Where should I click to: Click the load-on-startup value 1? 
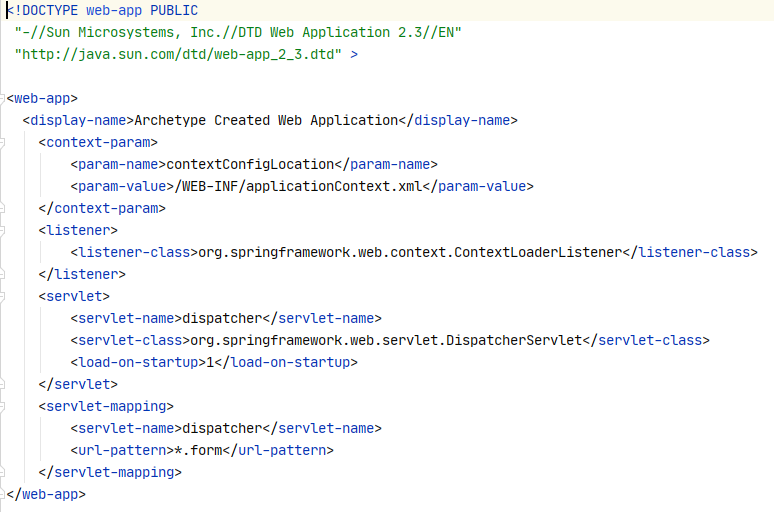pos(210,362)
